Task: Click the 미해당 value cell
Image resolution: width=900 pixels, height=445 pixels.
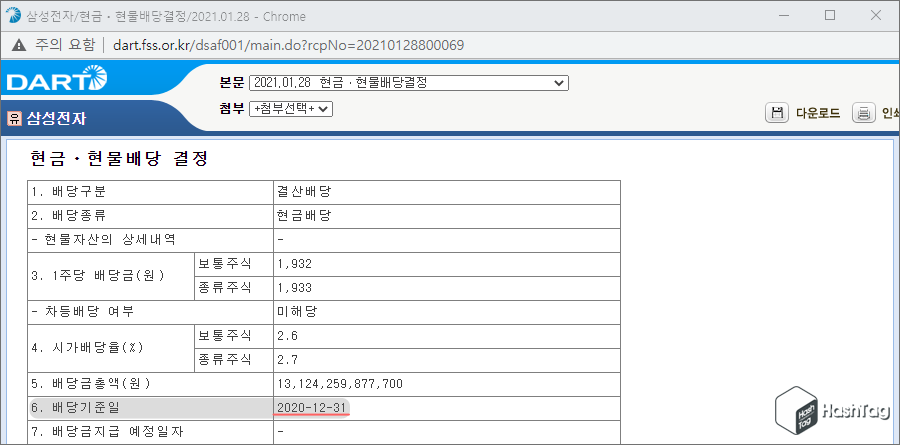Action: point(447,312)
